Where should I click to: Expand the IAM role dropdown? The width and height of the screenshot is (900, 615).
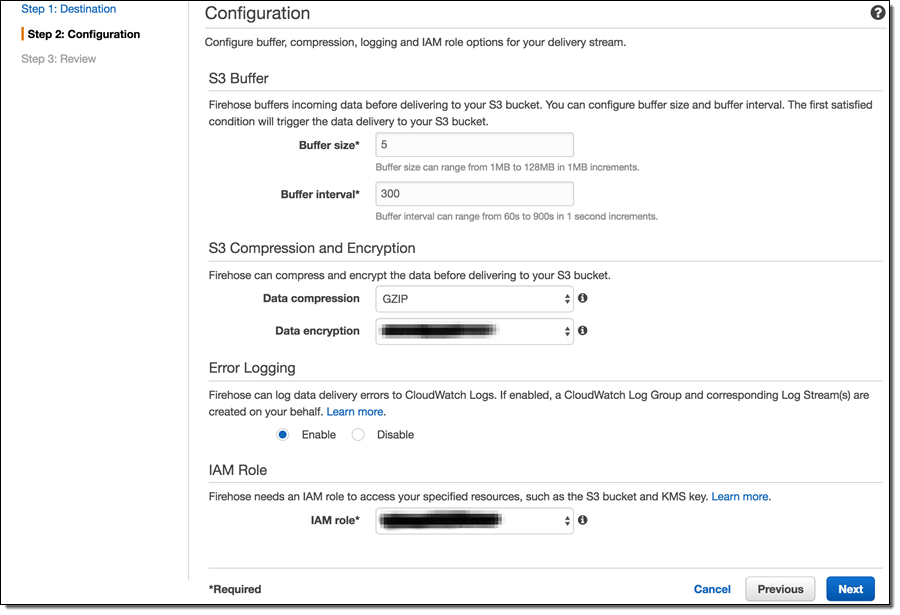click(474, 521)
